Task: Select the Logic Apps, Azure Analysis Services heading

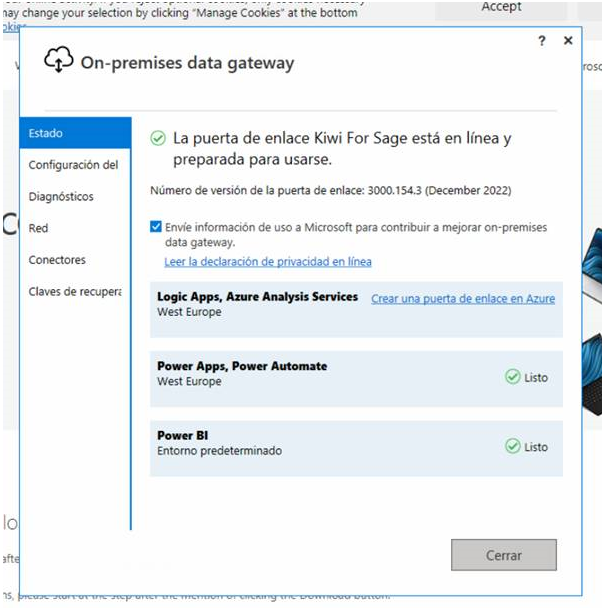Action: pos(257,297)
